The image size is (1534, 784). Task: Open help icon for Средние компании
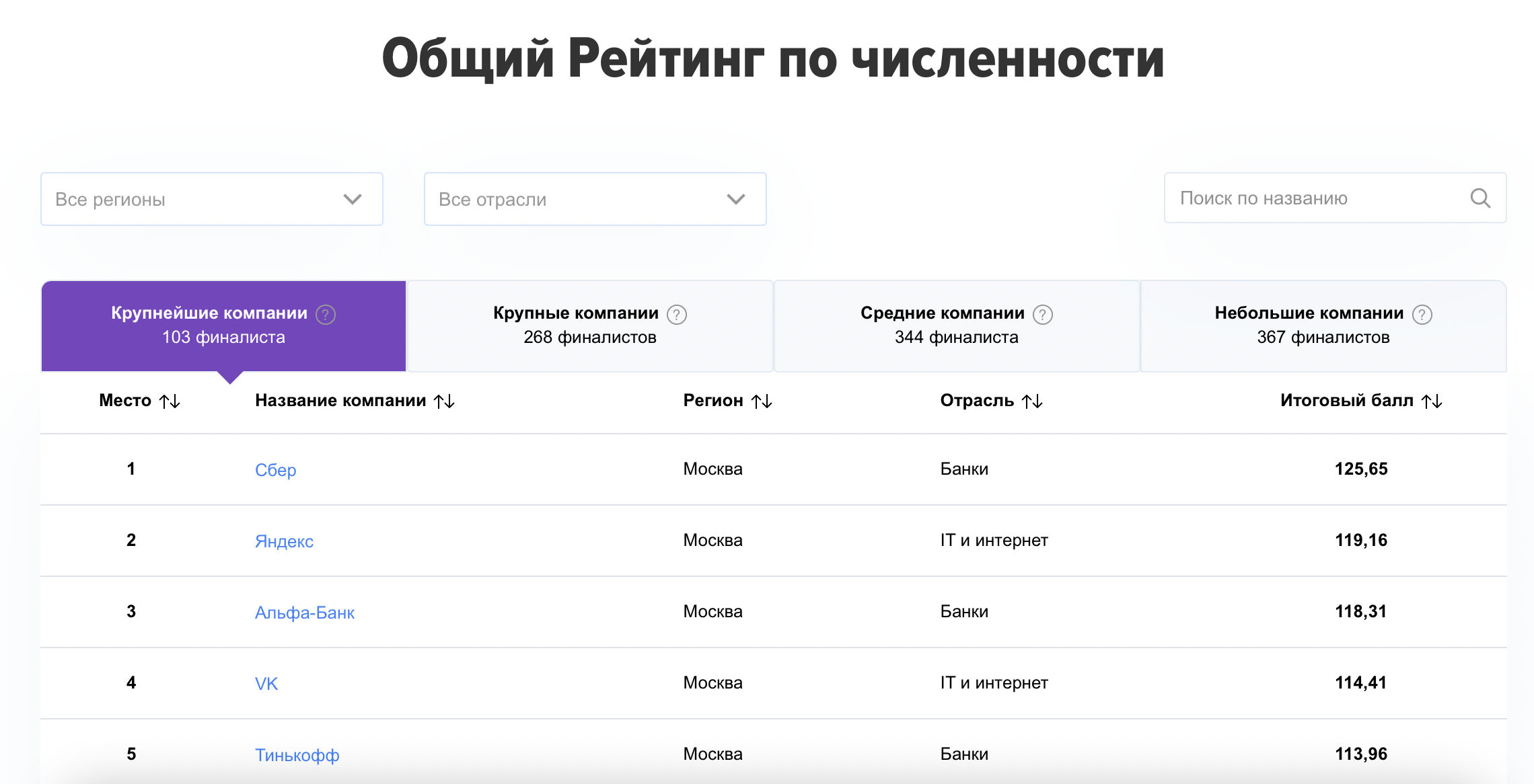1042,314
